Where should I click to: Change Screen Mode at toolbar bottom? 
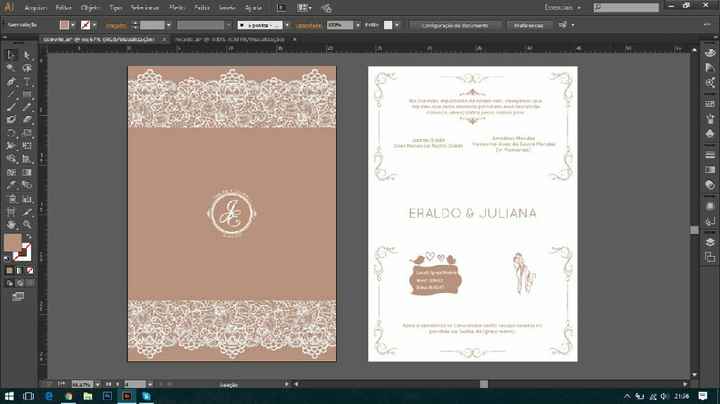[x=18, y=297]
